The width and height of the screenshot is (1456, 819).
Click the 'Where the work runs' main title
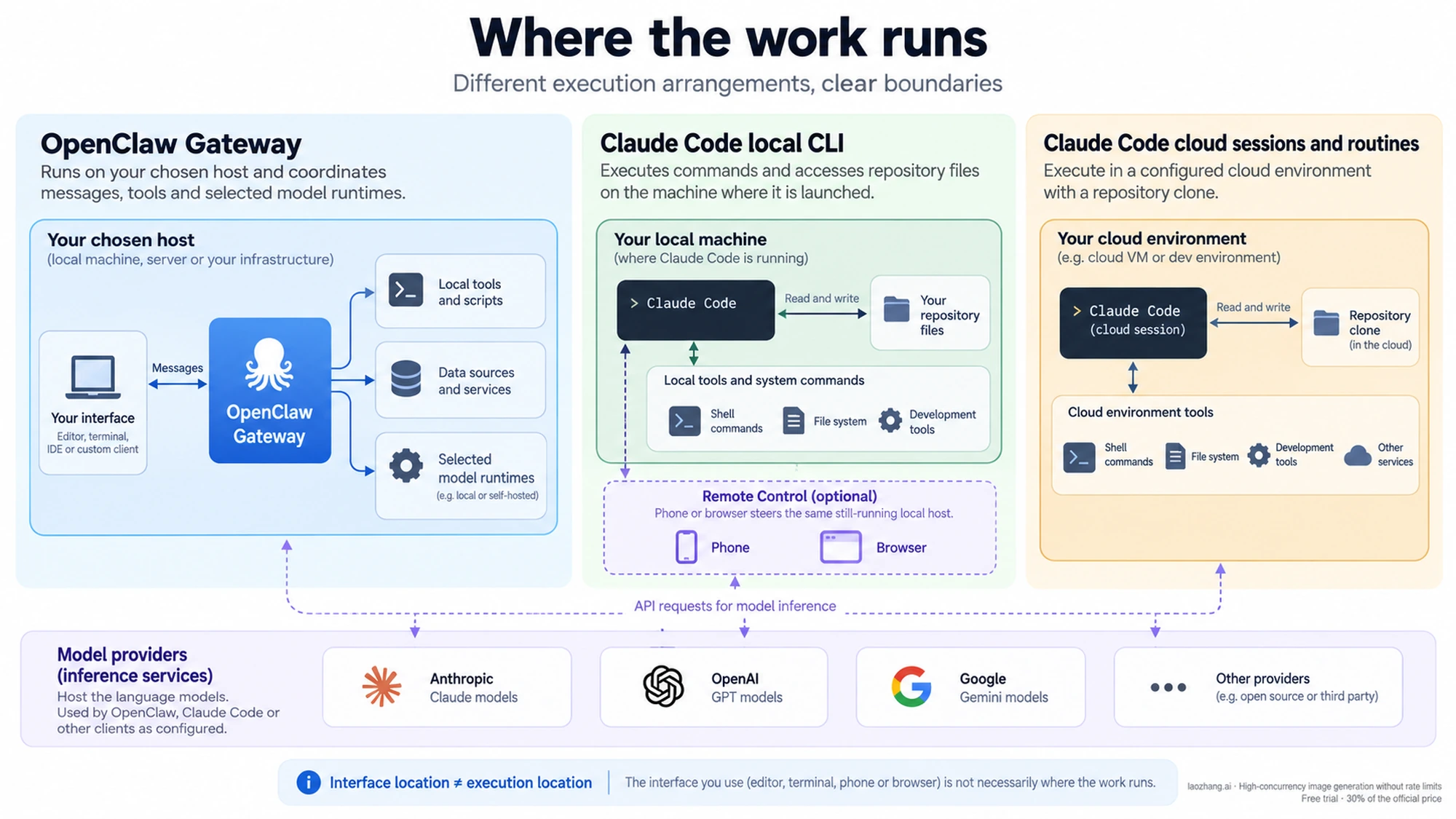click(x=728, y=38)
